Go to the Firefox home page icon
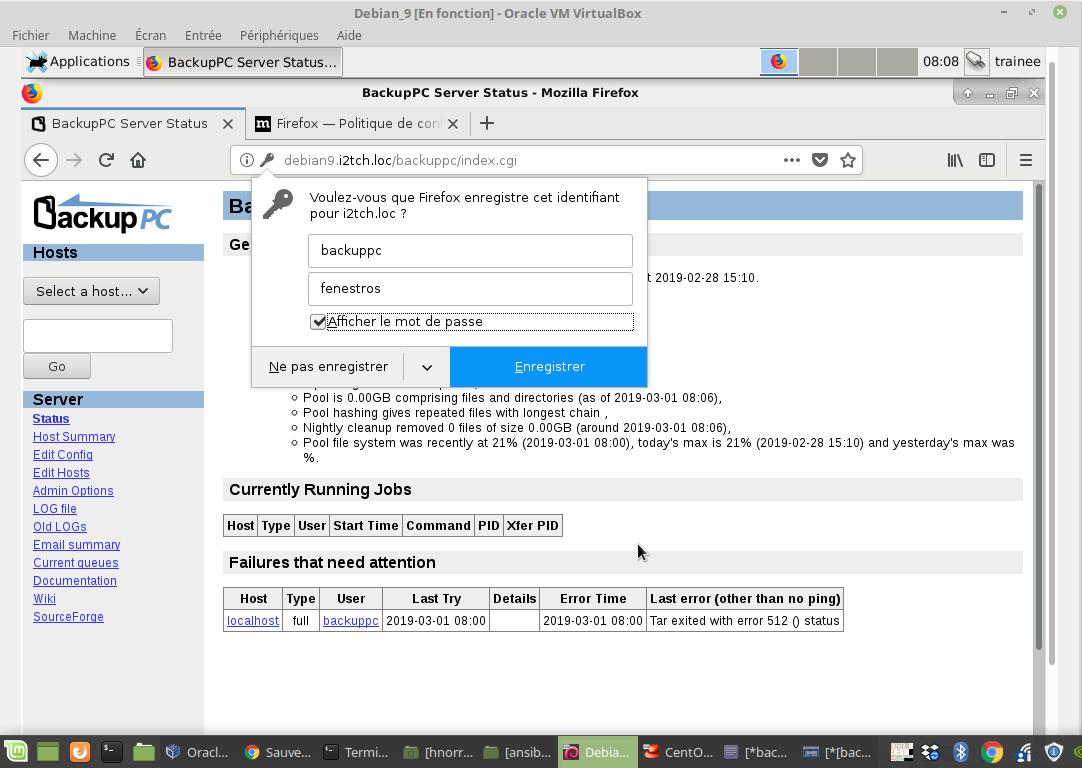The image size is (1082, 768). point(138,160)
